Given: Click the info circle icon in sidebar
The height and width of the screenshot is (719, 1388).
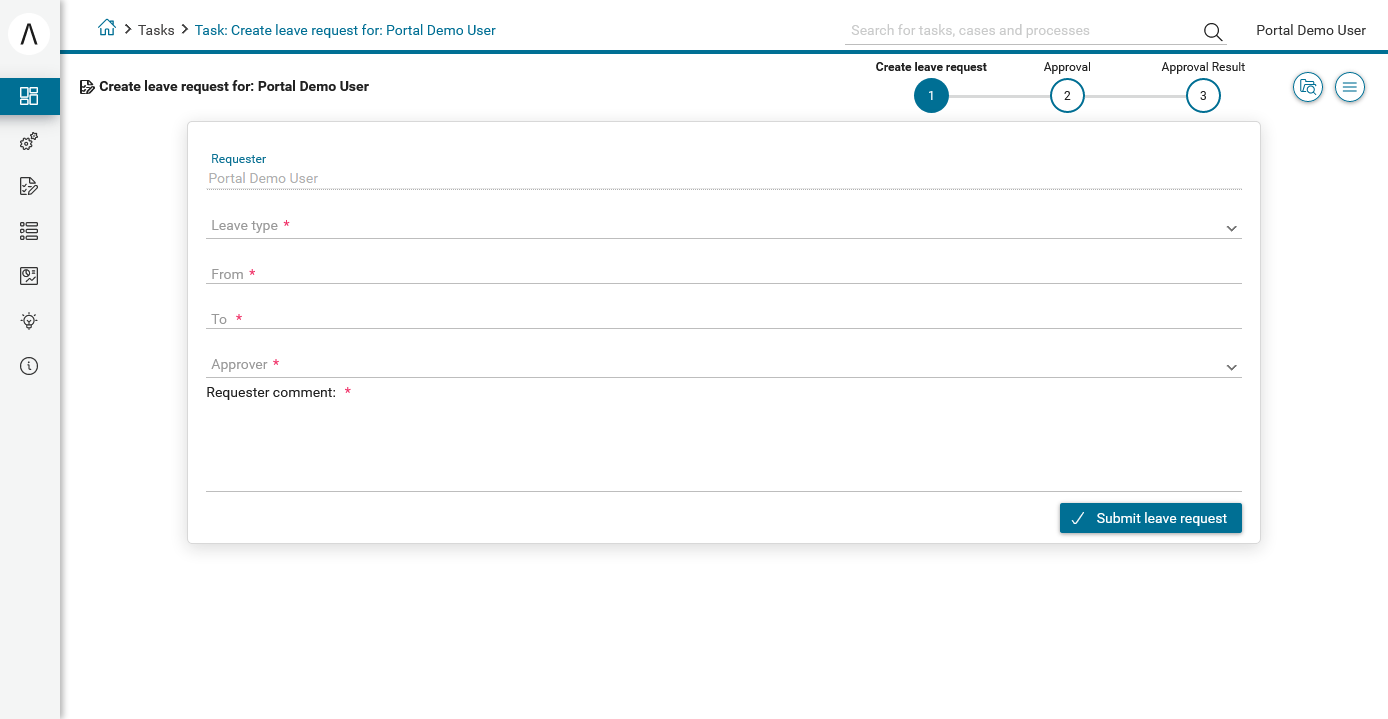Looking at the screenshot, I should [29, 366].
